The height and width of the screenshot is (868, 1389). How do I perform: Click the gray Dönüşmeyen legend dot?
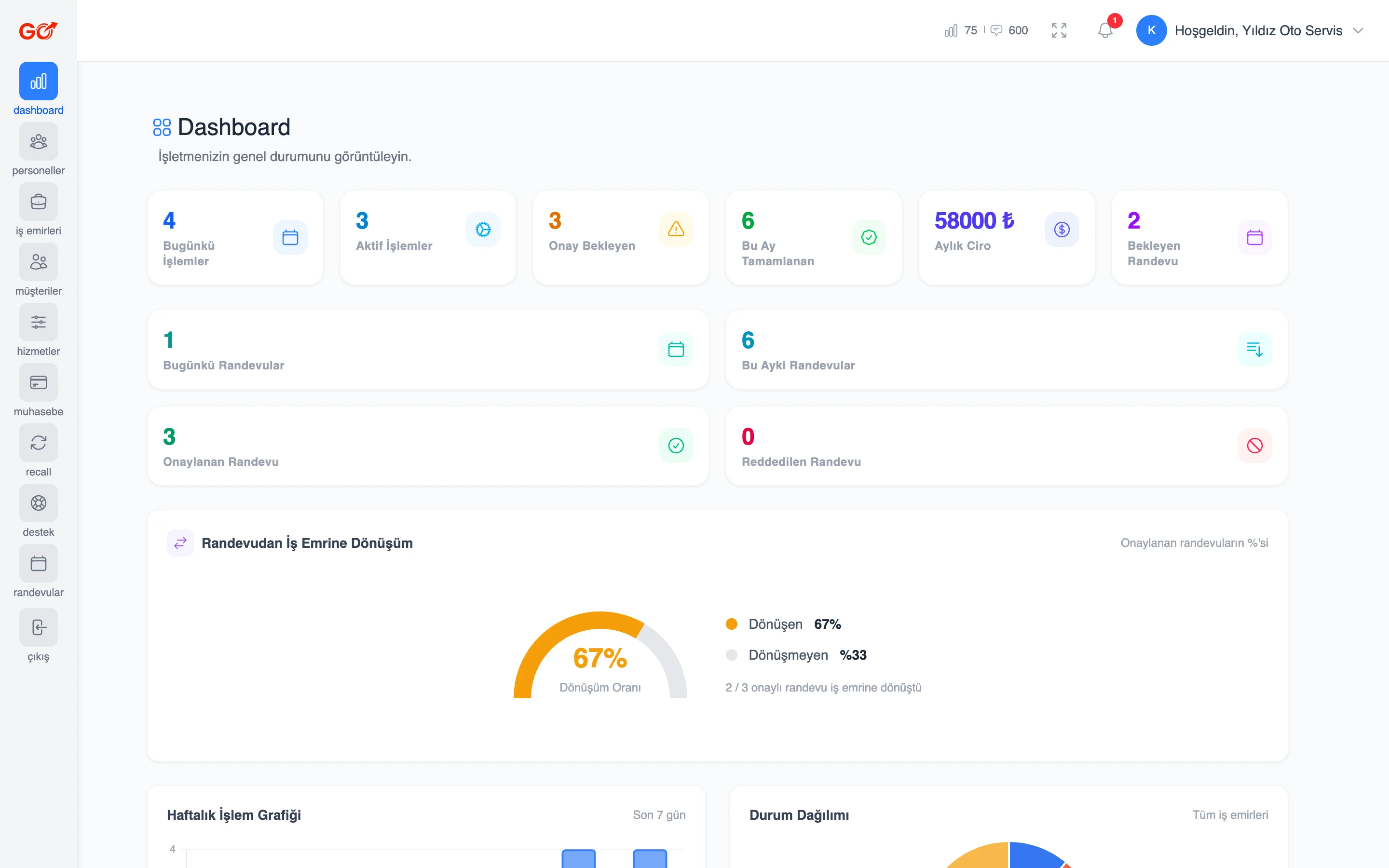coord(731,655)
